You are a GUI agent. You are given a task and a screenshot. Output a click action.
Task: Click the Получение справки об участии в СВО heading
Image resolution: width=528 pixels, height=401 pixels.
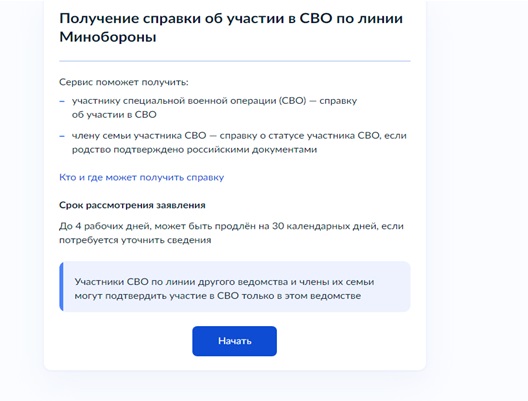pyautogui.click(x=231, y=28)
